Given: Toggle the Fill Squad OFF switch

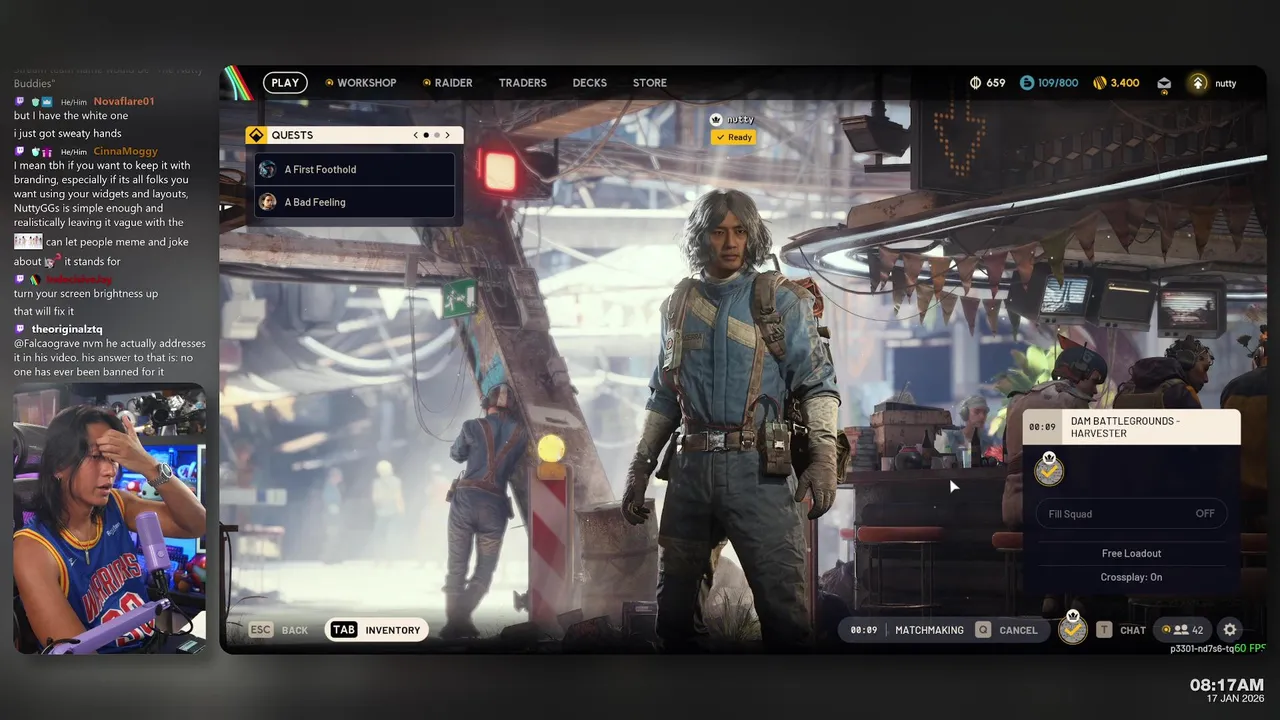Looking at the screenshot, I should coord(1132,514).
